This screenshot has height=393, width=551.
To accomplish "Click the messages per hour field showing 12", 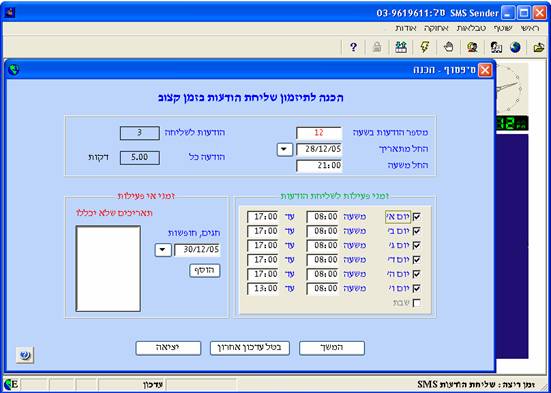I will pos(319,133).
